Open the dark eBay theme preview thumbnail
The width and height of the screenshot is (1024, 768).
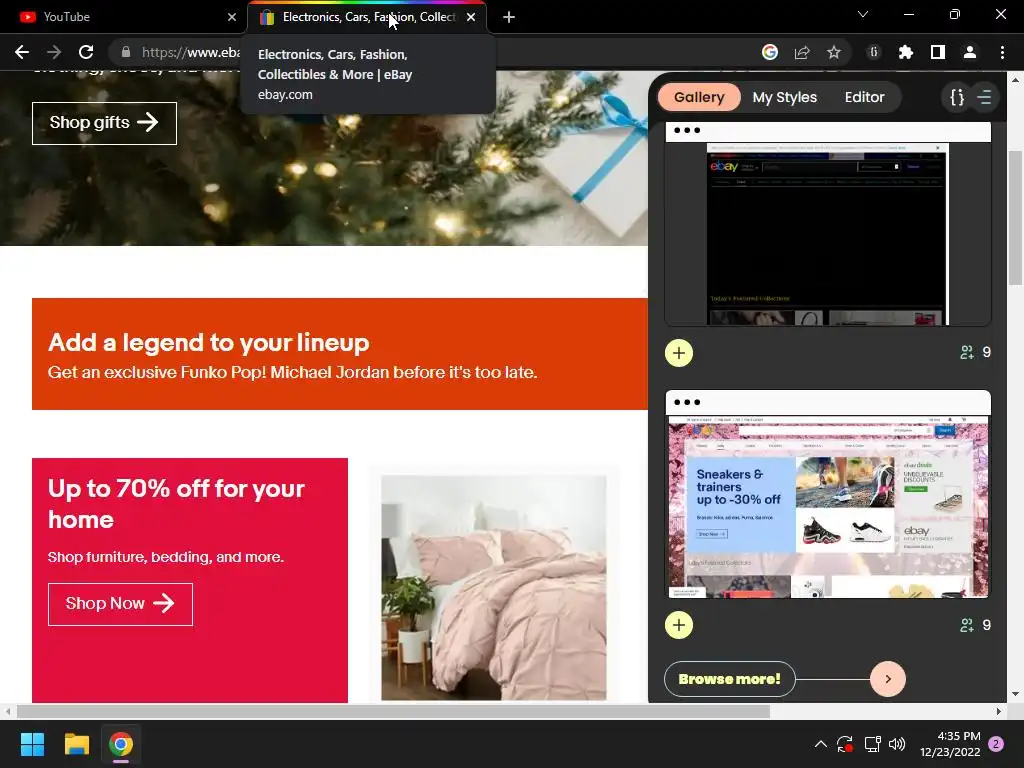pyautogui.click(x=827, y=233)
